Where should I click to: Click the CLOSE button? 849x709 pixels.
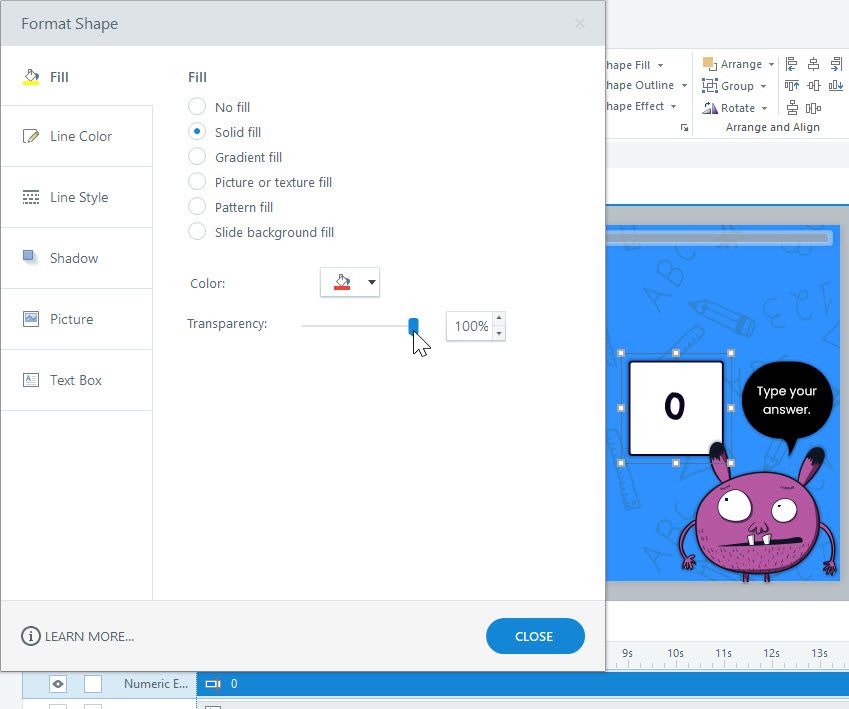click(x=535, y=636)
